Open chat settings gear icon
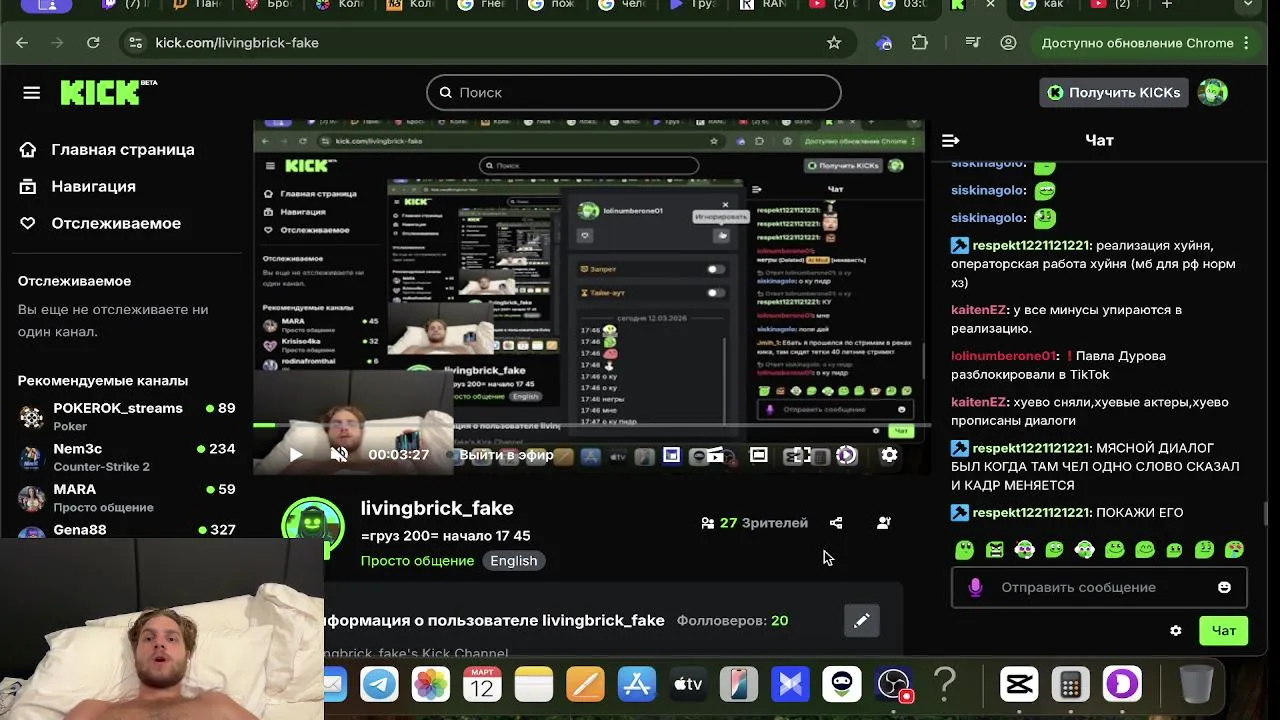The image size is (1280, 720). 1176,631
